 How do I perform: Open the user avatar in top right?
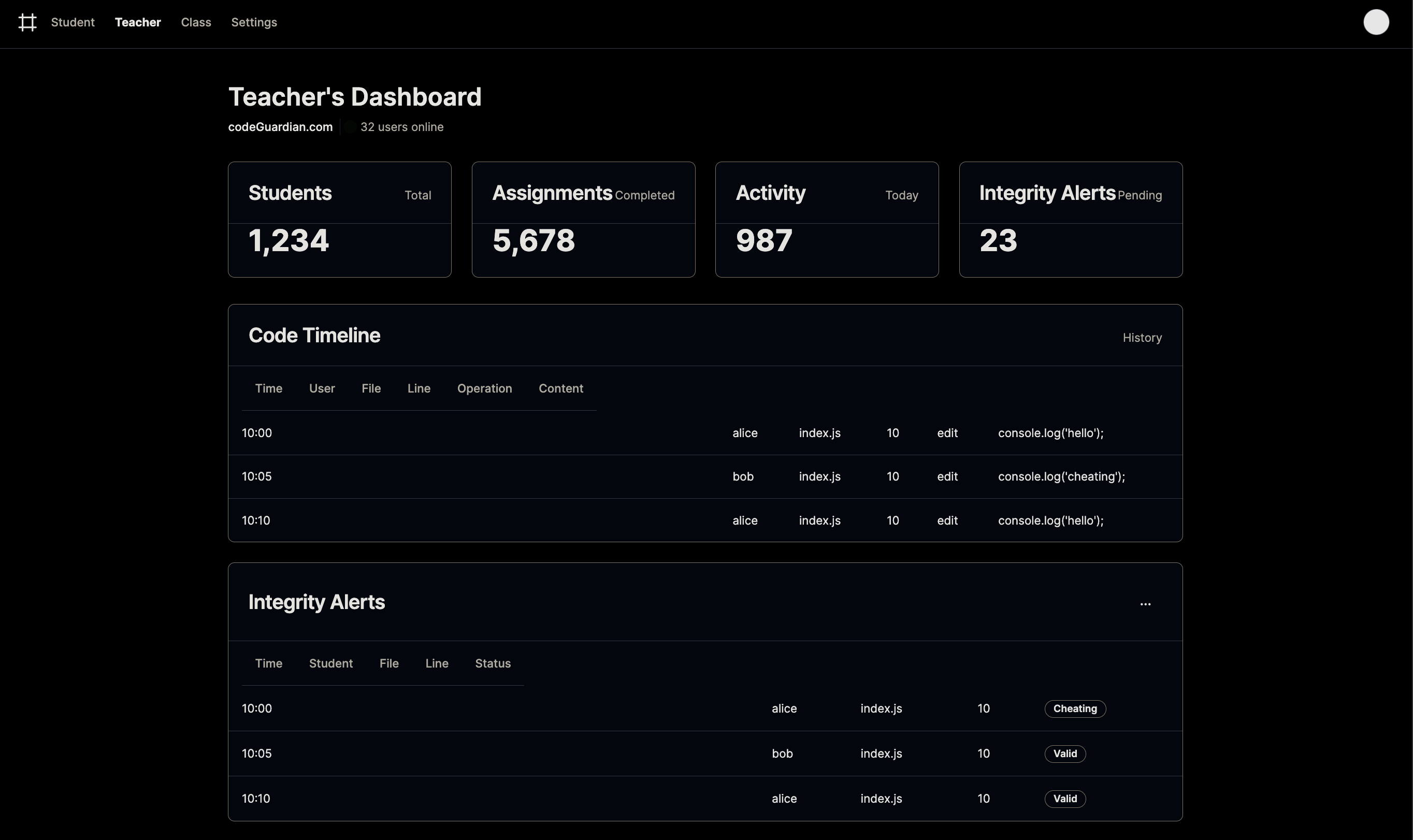[1376, 23]
